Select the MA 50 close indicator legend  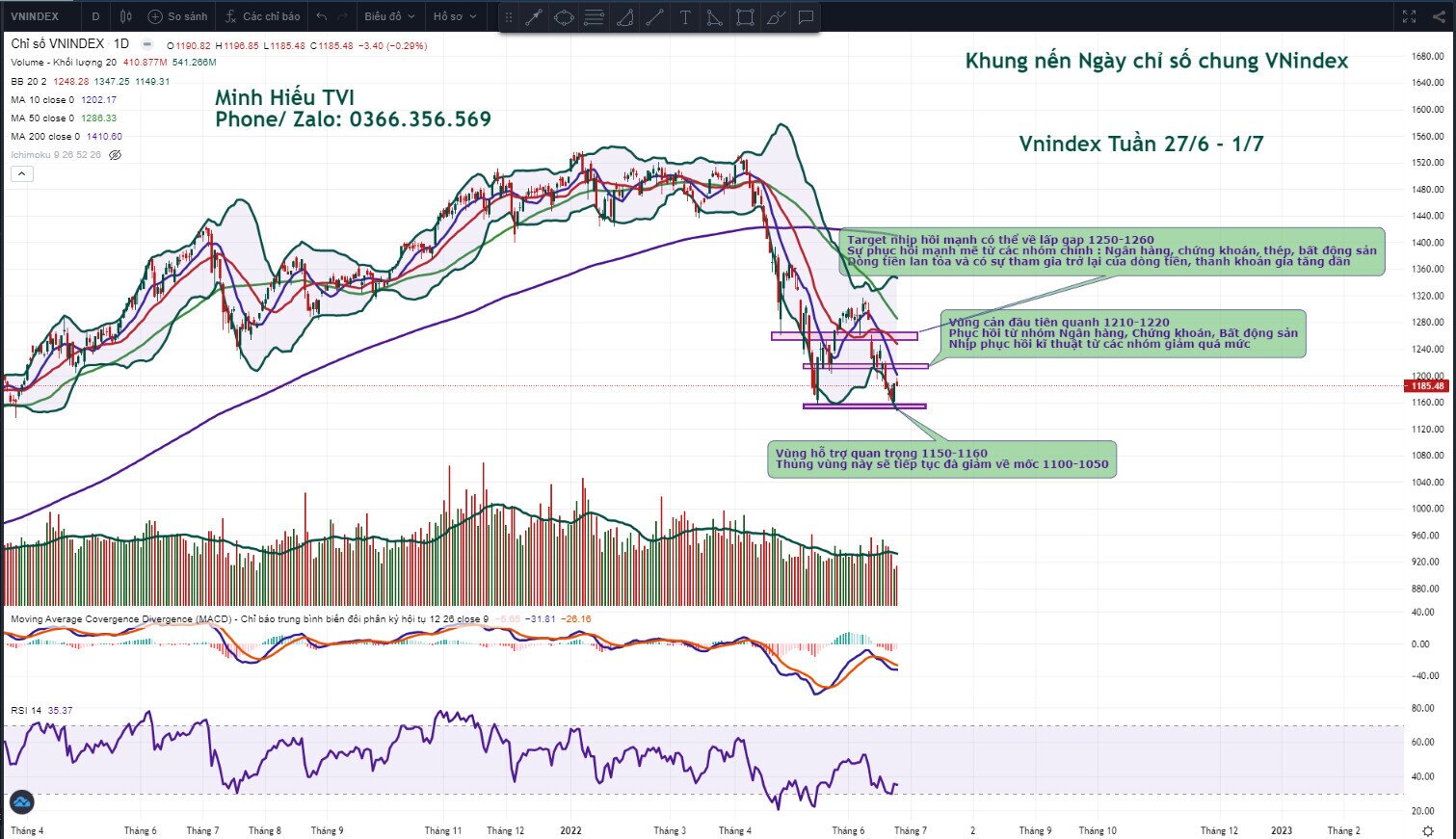click(x=42, y=118)
